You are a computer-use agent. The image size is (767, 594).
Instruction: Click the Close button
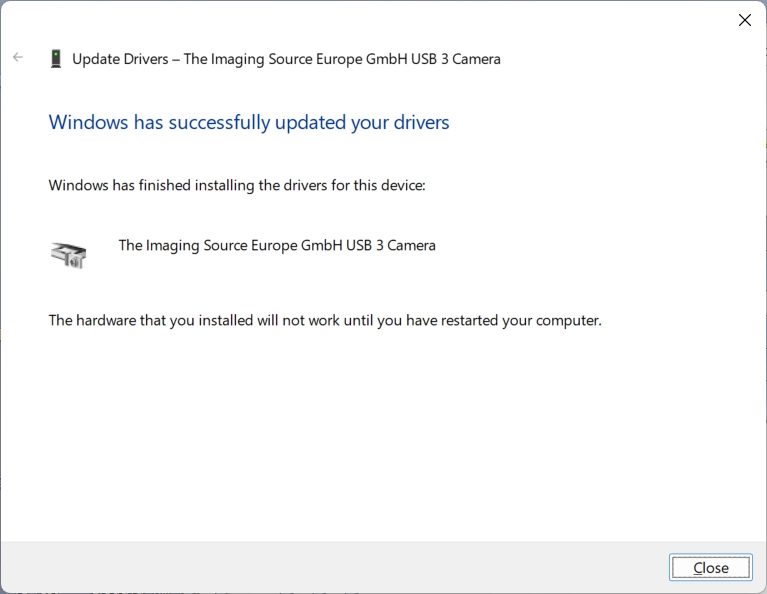pyautogui.click(x=710, y=567)
